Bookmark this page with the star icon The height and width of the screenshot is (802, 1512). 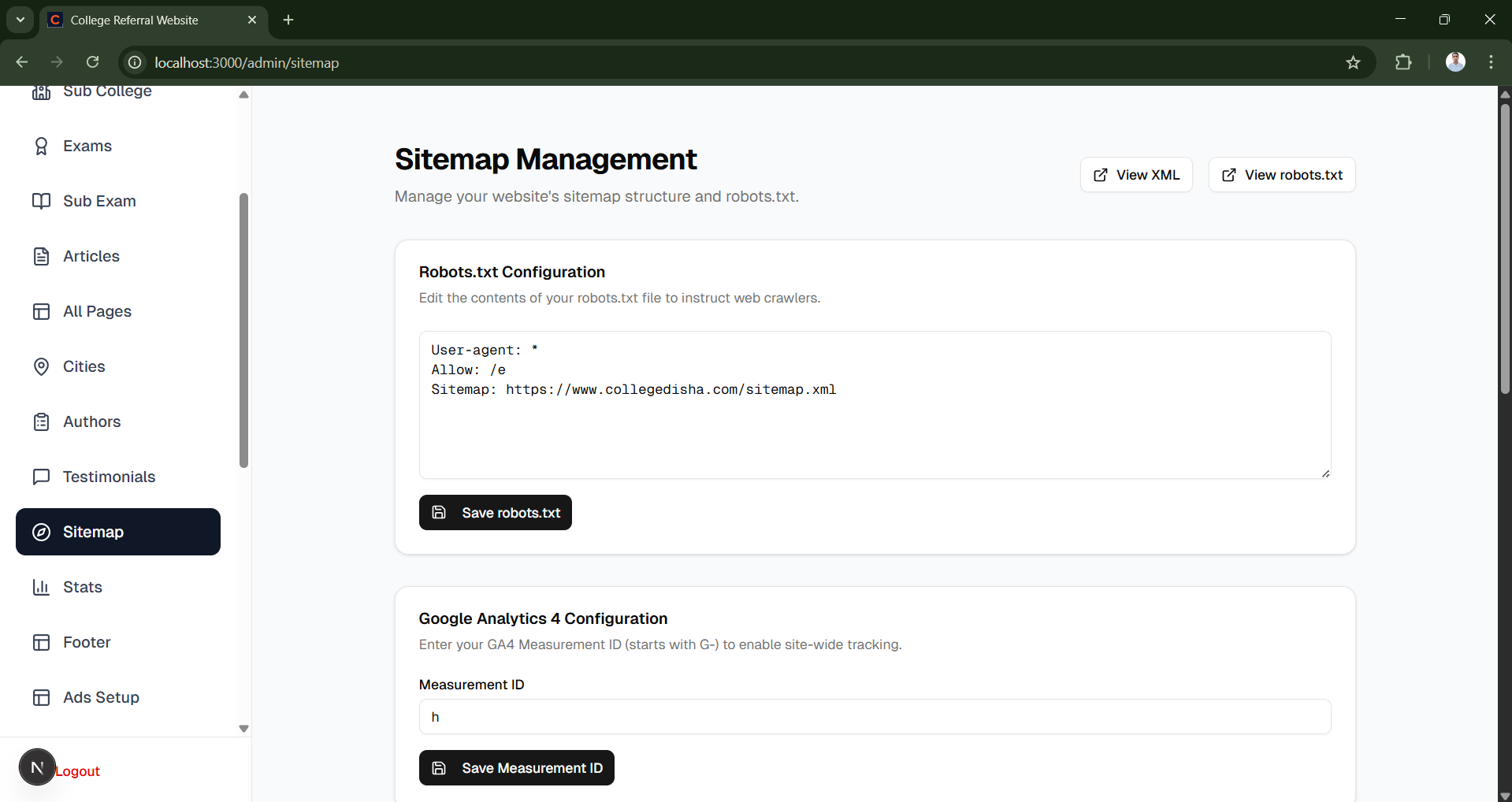(x=1353, y=63)
